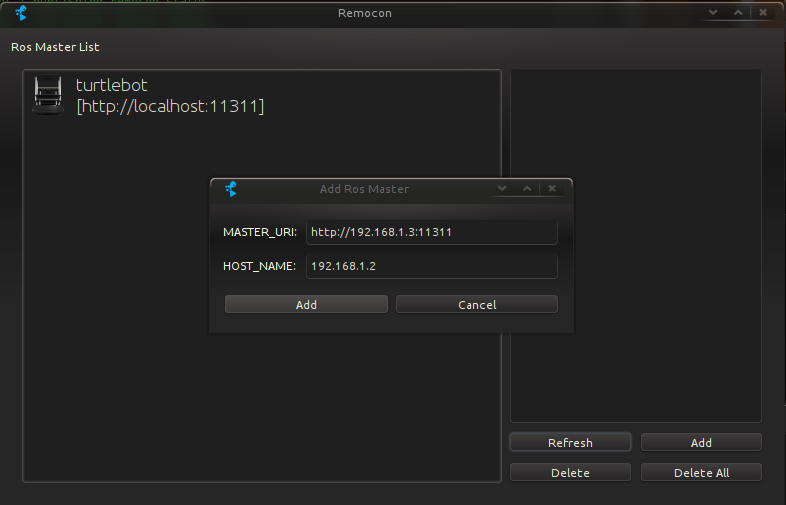The height and width of the screenshot is (505, 786).
Task: Close the Add Ros Master dialog
Action: pyautogui.click(x=552, y=188)
